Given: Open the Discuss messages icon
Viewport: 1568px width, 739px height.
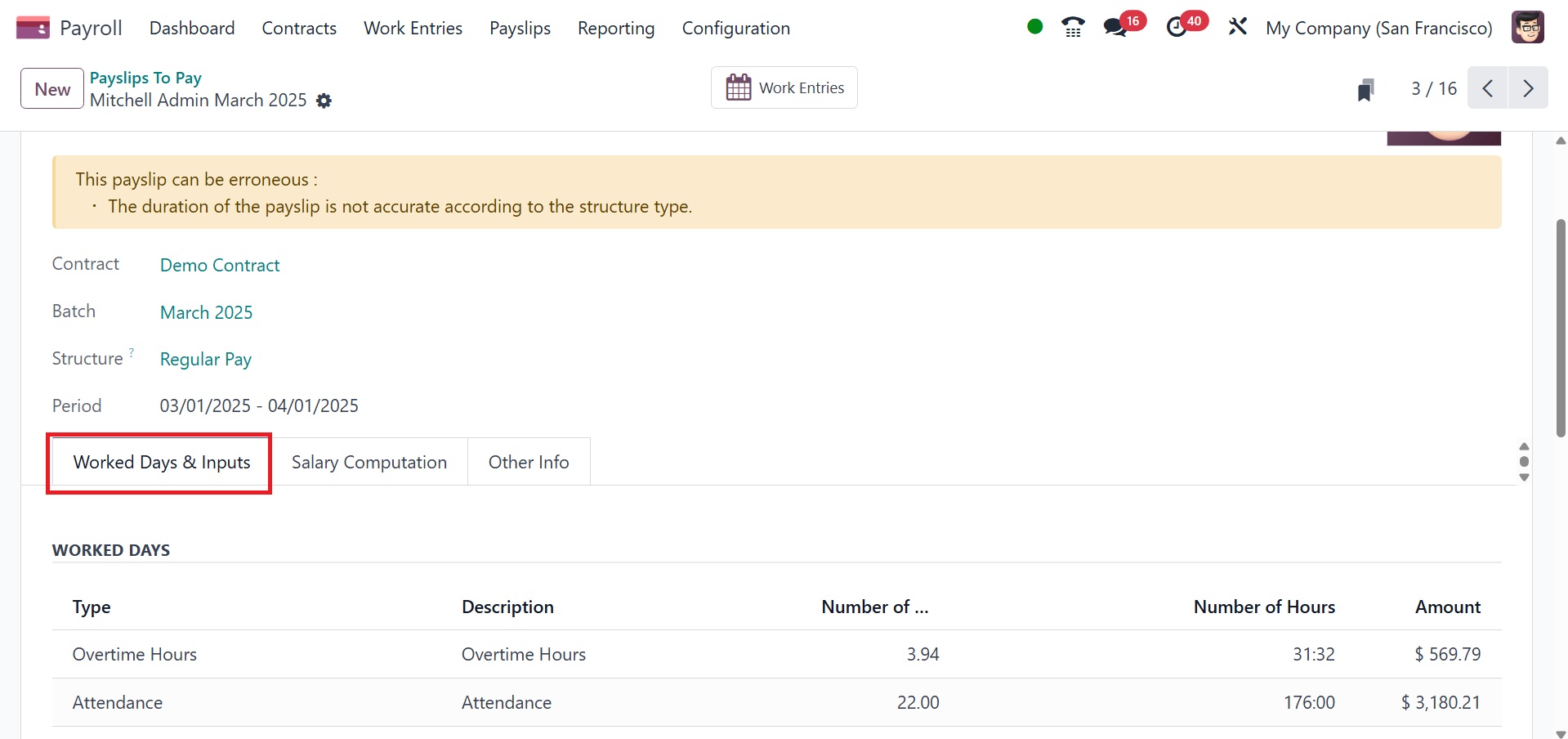Looking at the screenshot, I should [x=1115, y=28].
